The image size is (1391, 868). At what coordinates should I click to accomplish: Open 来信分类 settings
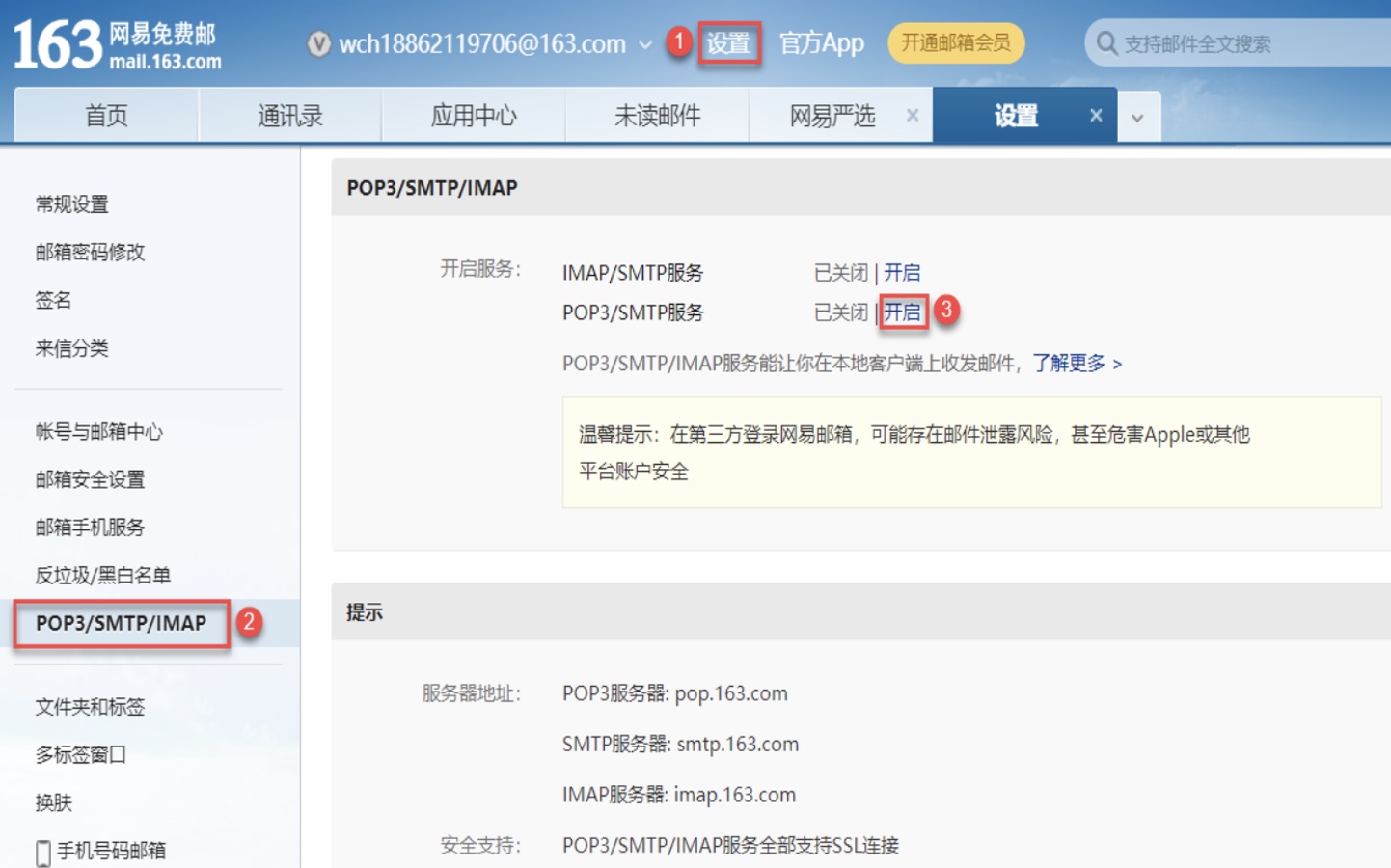[x=72, y=349]
